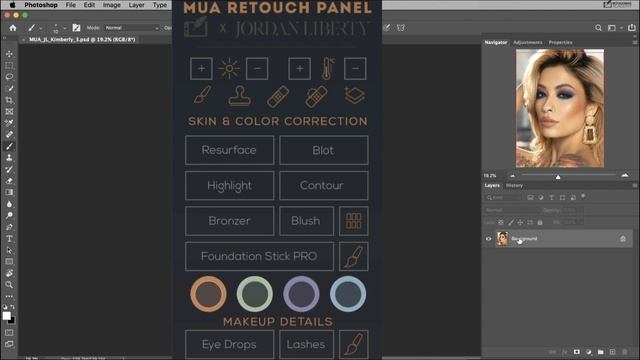
Task: Click the panel's sparkle bandage icon
Action: (316, 97)
